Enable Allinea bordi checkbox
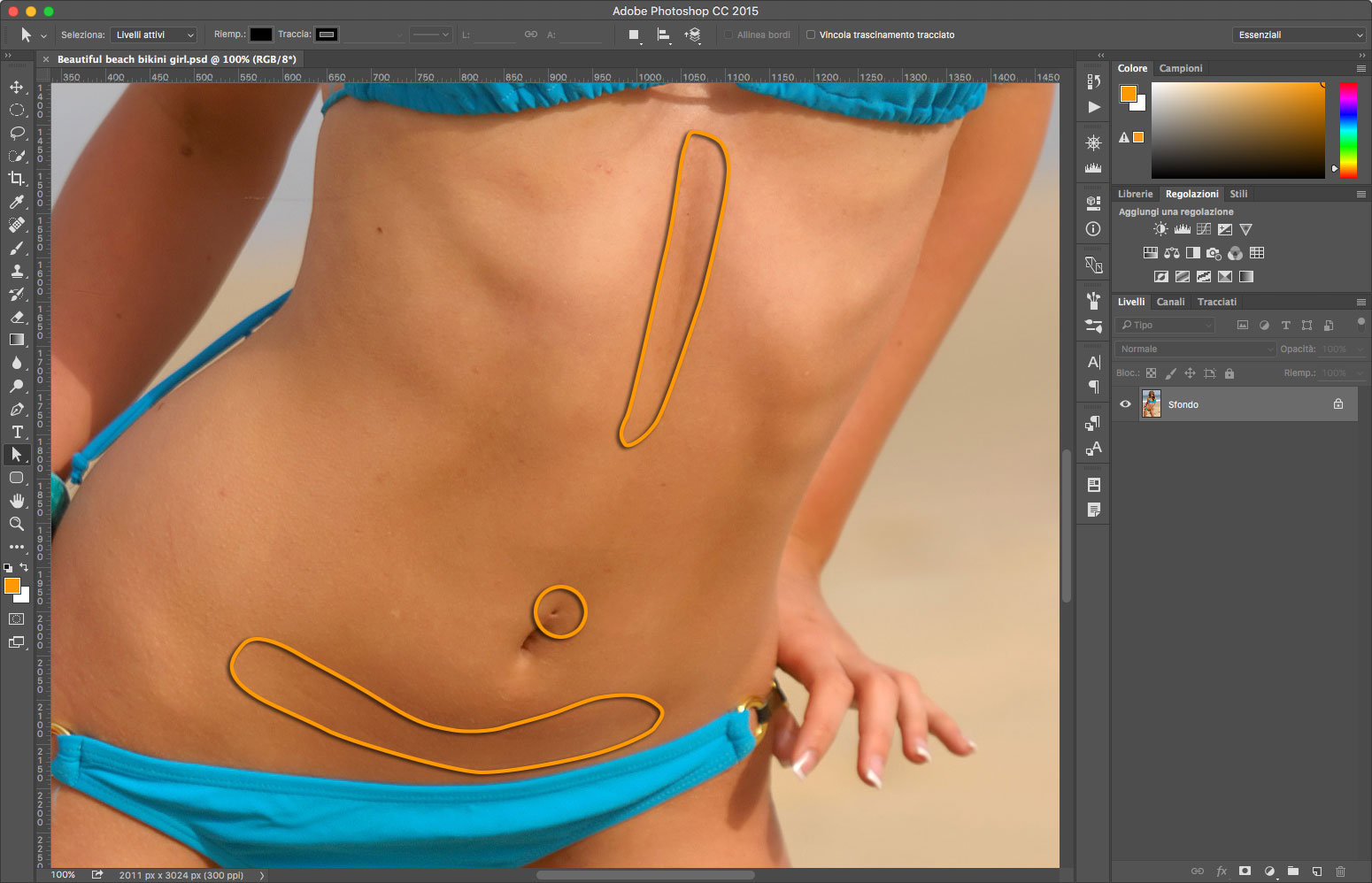Image resolution: width=1372 pixels, height=883 pixels. [728, 35]
